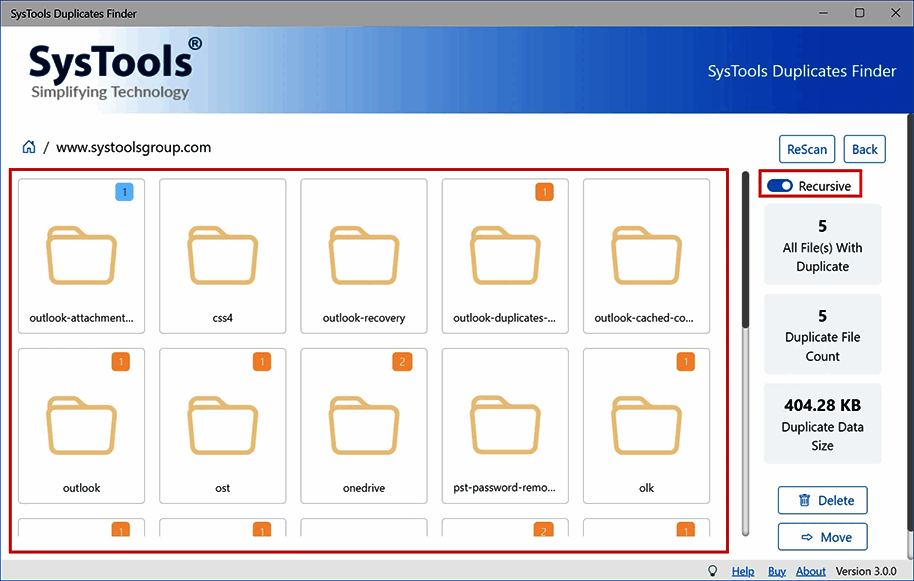The image size is (914, 581).
Task: Click the light bulb icon in the status bar
Action: [713, 570]
